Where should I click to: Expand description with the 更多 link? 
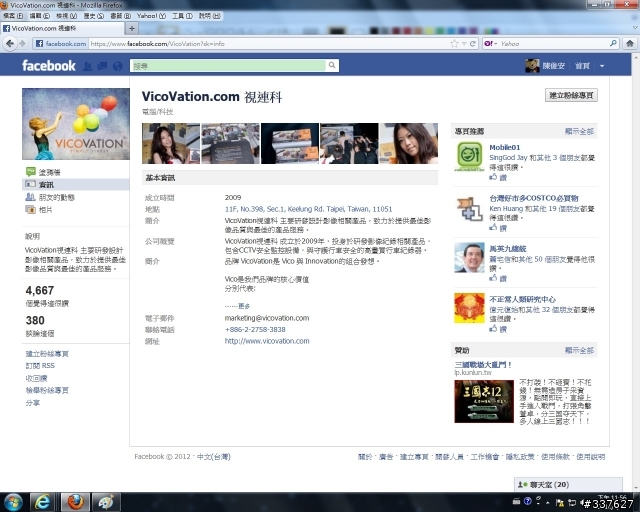click(244, 306)
